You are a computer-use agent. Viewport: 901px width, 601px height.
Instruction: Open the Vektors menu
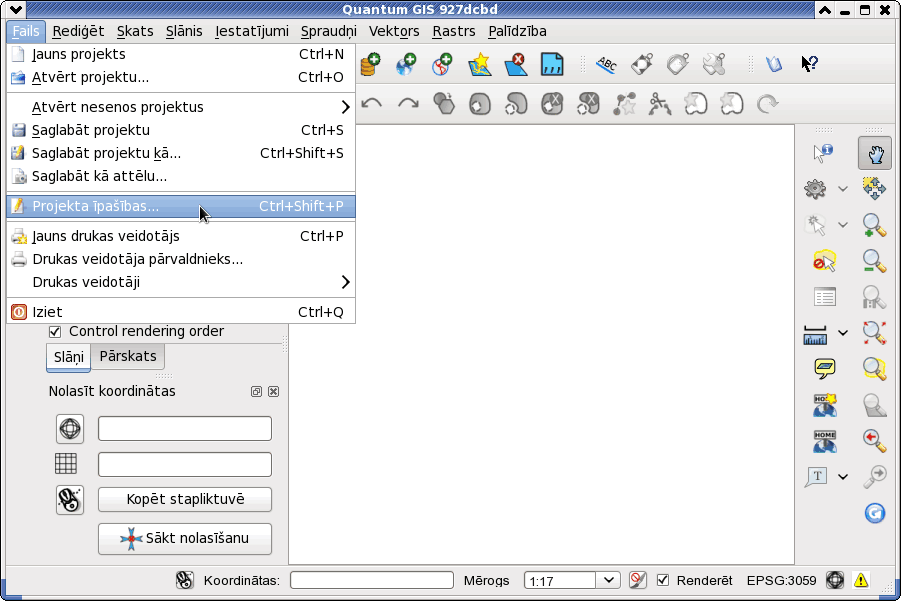click(394, 31)
